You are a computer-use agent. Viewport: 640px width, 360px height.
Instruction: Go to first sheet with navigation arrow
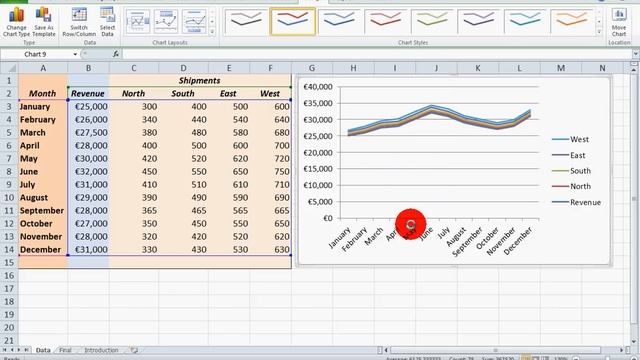pyautogui.click(x=4, y=350)
